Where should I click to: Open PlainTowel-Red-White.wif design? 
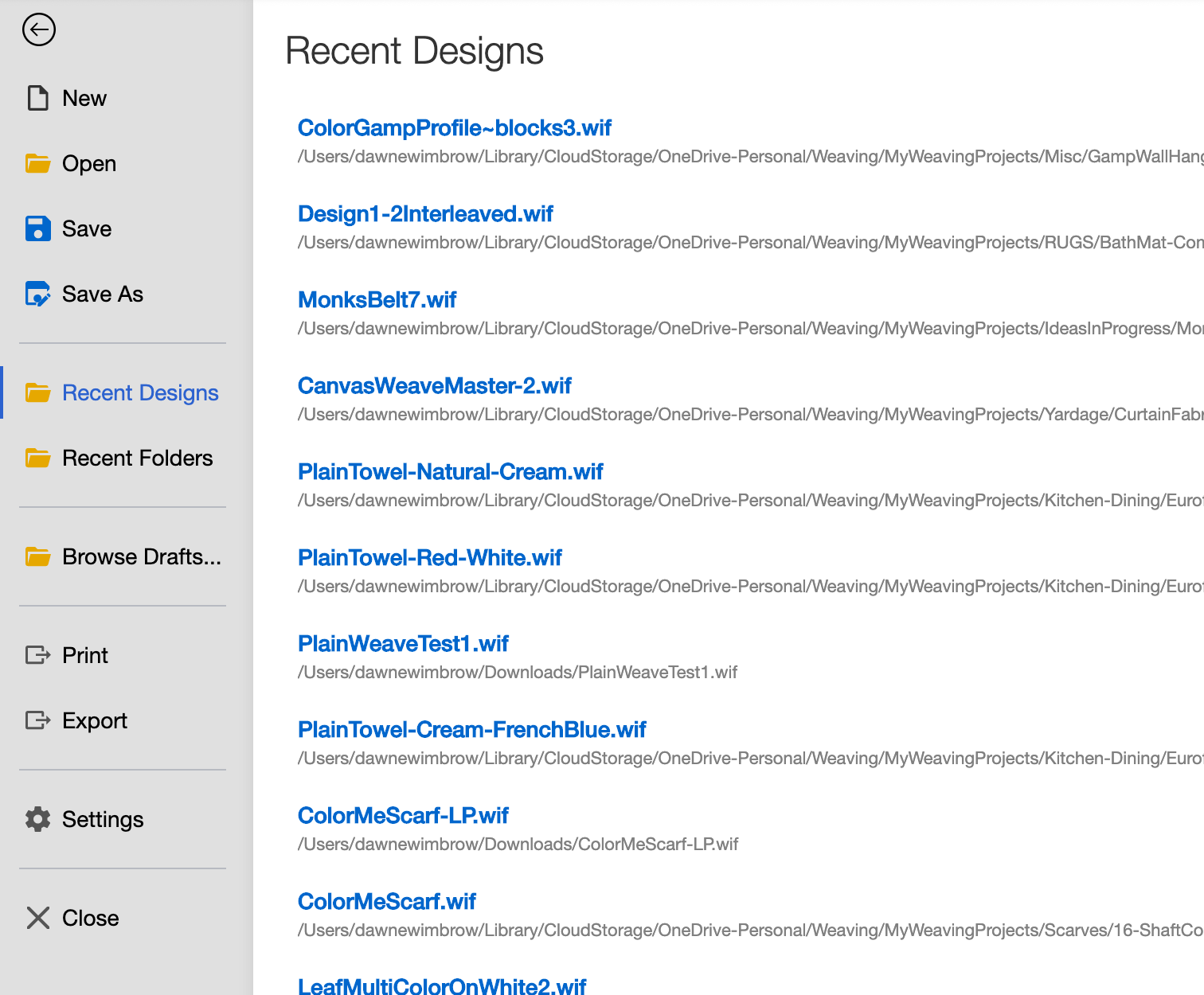pos(429,558)
